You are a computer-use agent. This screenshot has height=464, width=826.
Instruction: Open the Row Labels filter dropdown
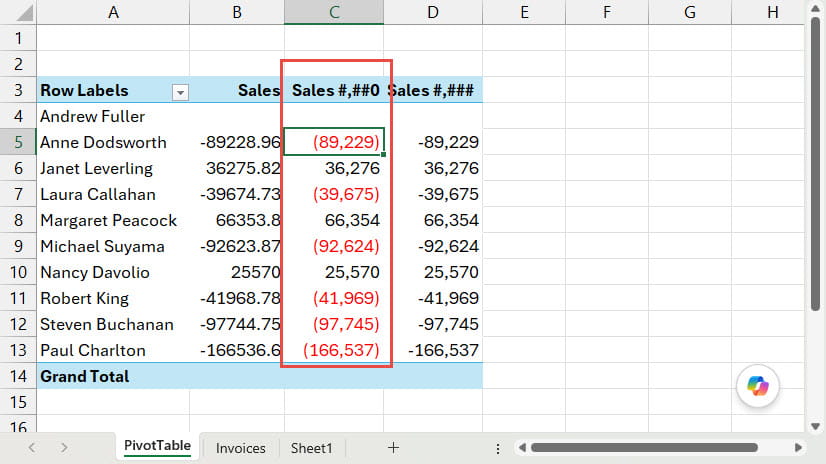tap(180, 92)
